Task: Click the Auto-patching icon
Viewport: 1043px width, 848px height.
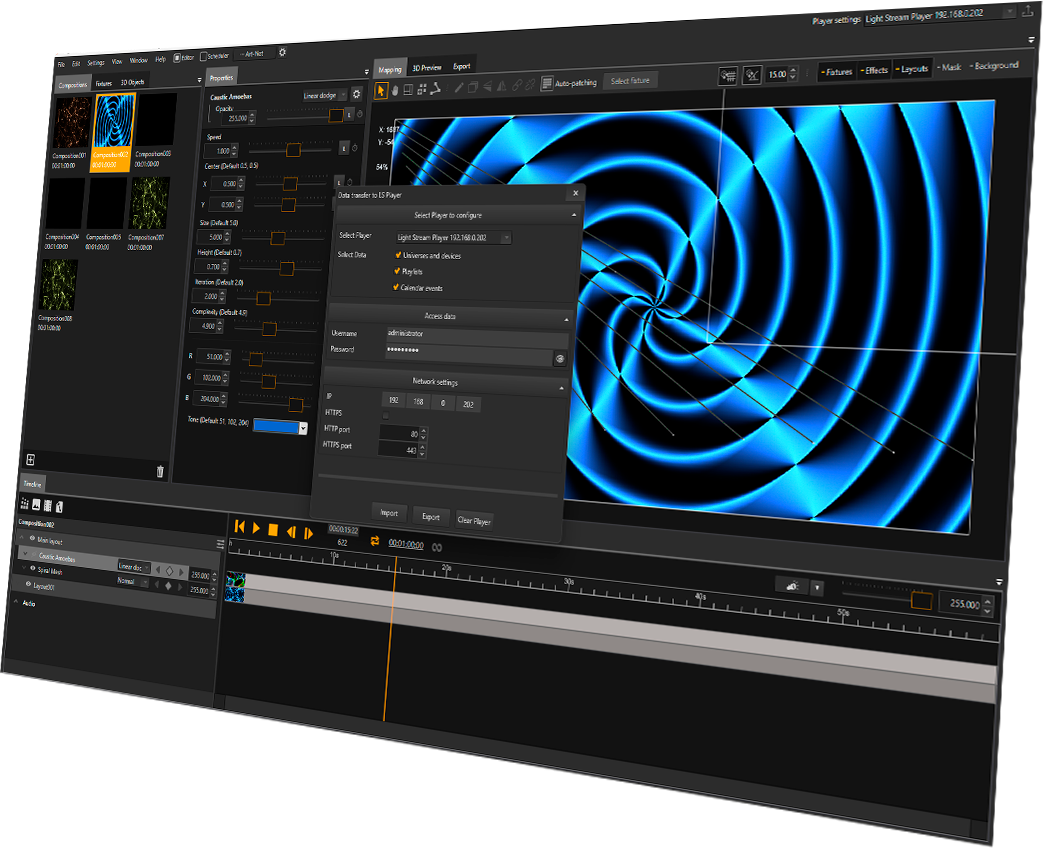Action: [x=547, y=83]
